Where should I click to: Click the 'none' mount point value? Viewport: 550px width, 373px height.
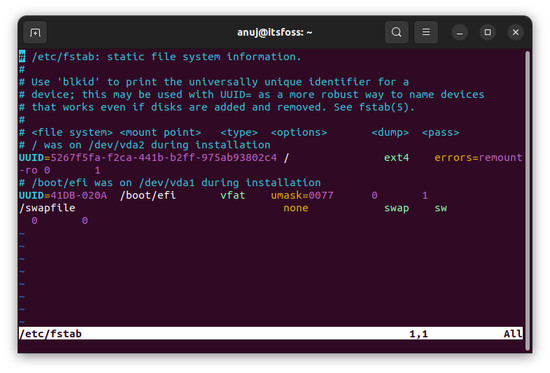coord(296,208)
